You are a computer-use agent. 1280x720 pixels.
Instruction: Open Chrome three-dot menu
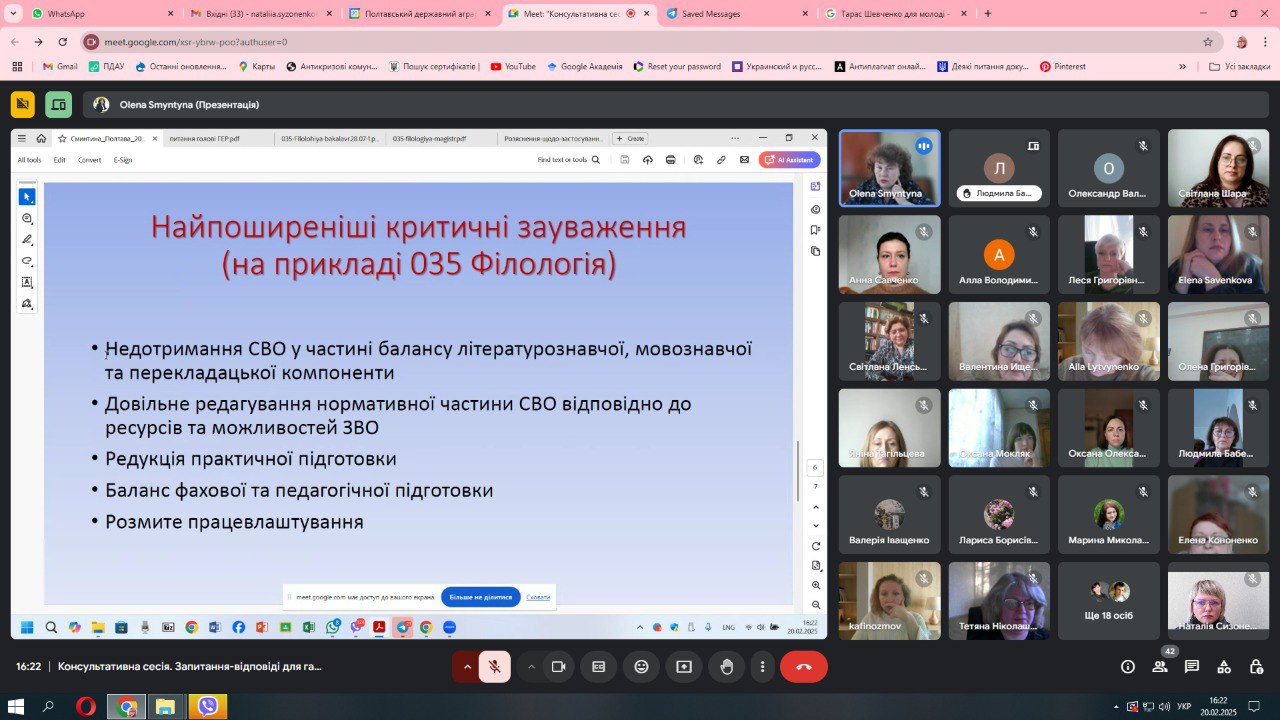click(x=1265, y=42)
